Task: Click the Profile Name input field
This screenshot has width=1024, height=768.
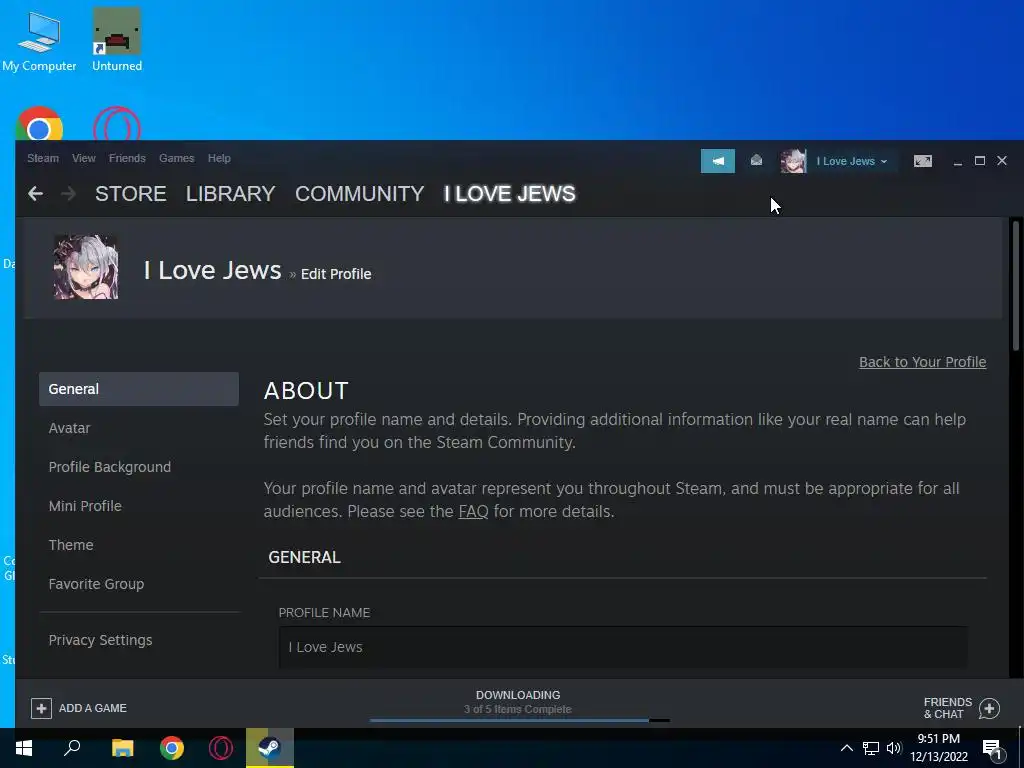Action: coord(623,647)
